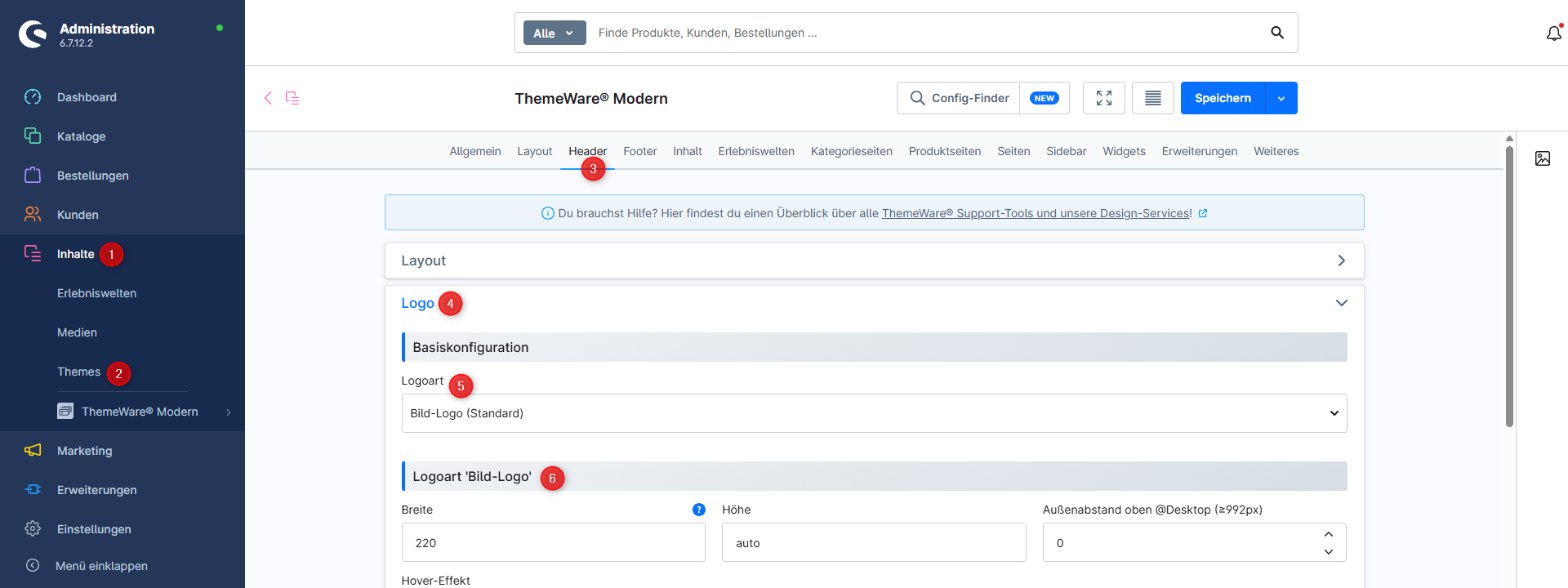The width and height of the screenshot is (1568, 588).
Task: Click the Menü einklappen arrow icon
Action: (x=33, y=566)
